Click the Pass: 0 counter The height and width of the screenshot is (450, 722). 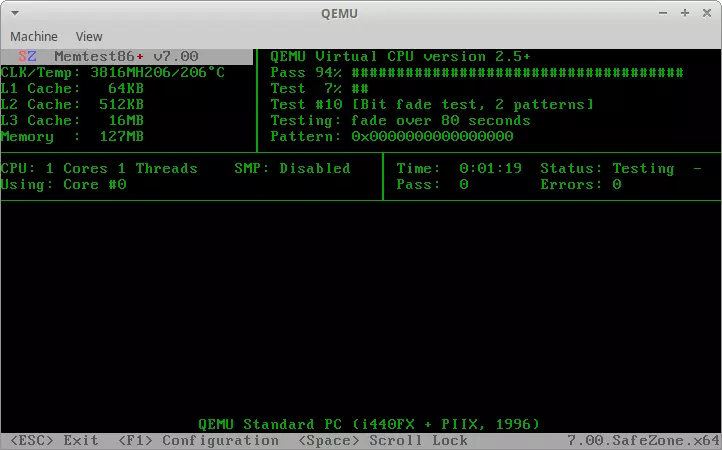point(432,185)
